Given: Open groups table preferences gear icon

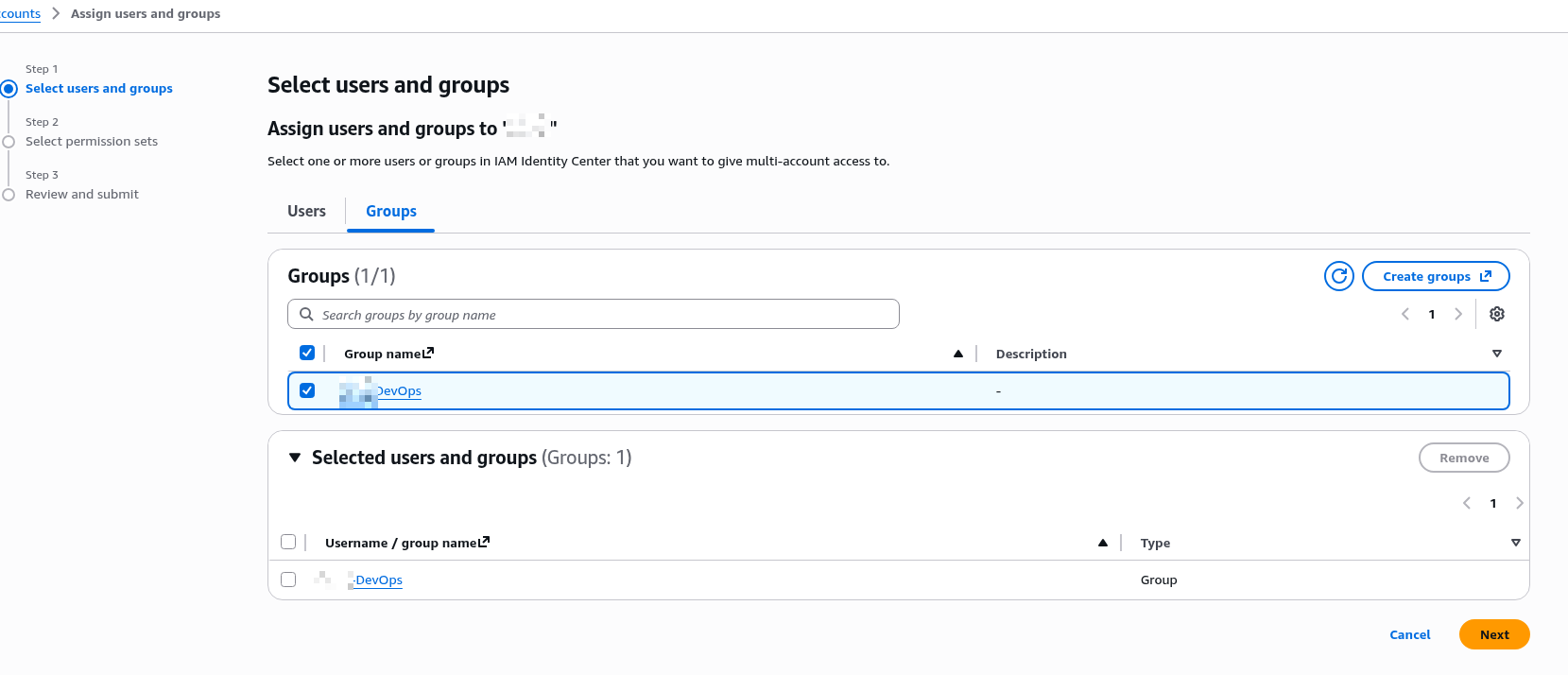Looking at the screenshot, I should [x=1496, y=314].
